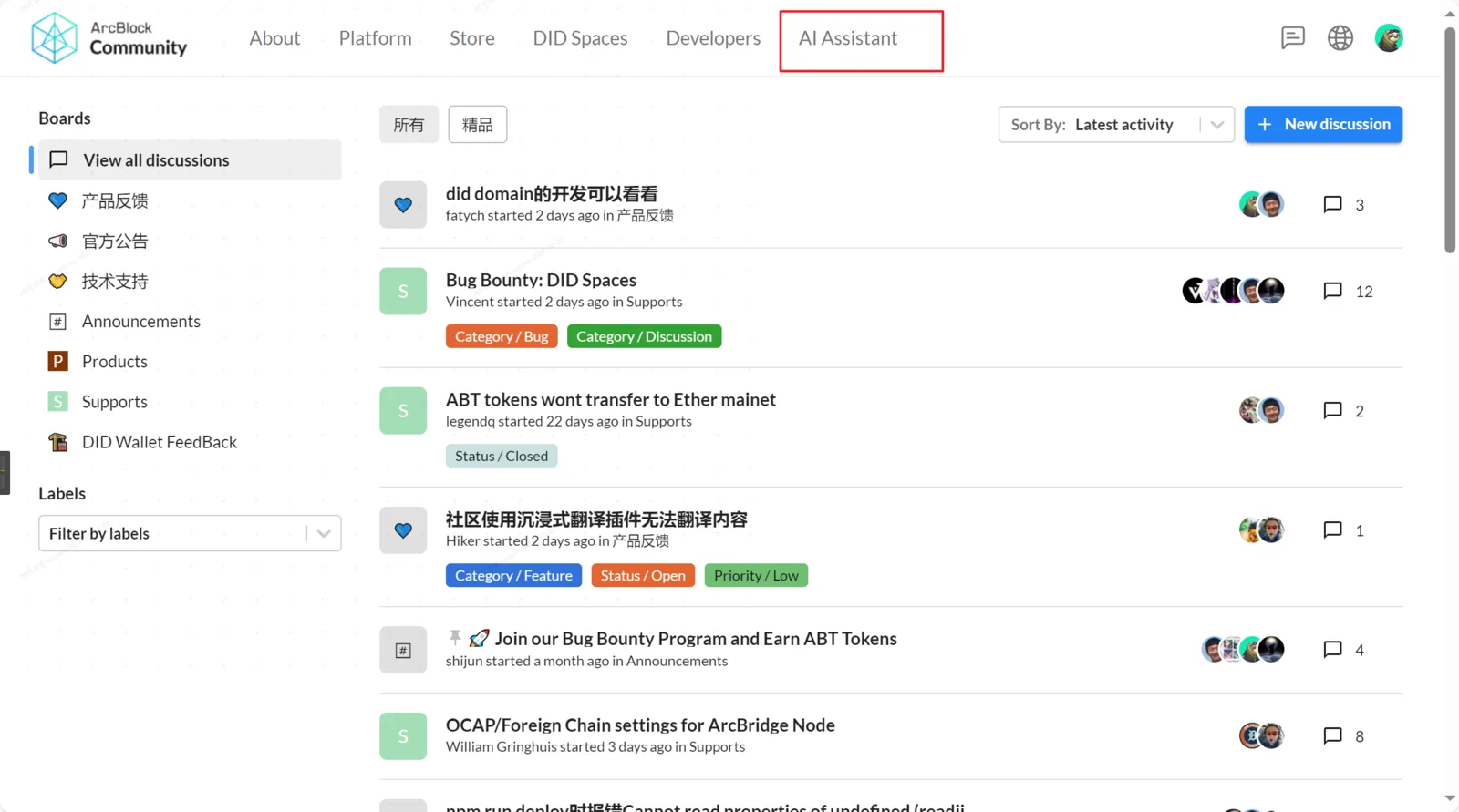Click comment icon on Join our Bug Bounty post
This screenshot has width=1459, height=812.
coord(1332,649)
